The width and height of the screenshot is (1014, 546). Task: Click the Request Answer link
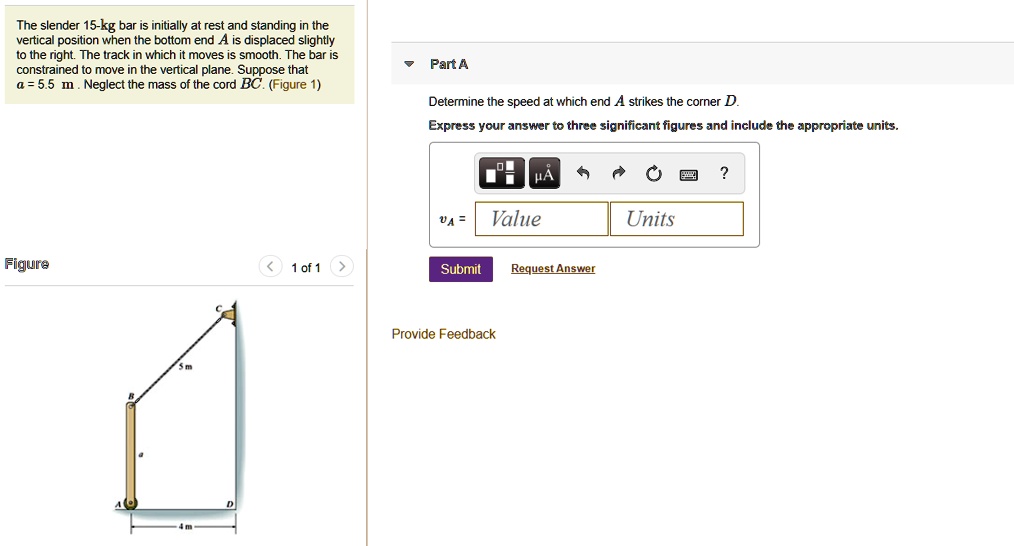click(x=553, y=269)
